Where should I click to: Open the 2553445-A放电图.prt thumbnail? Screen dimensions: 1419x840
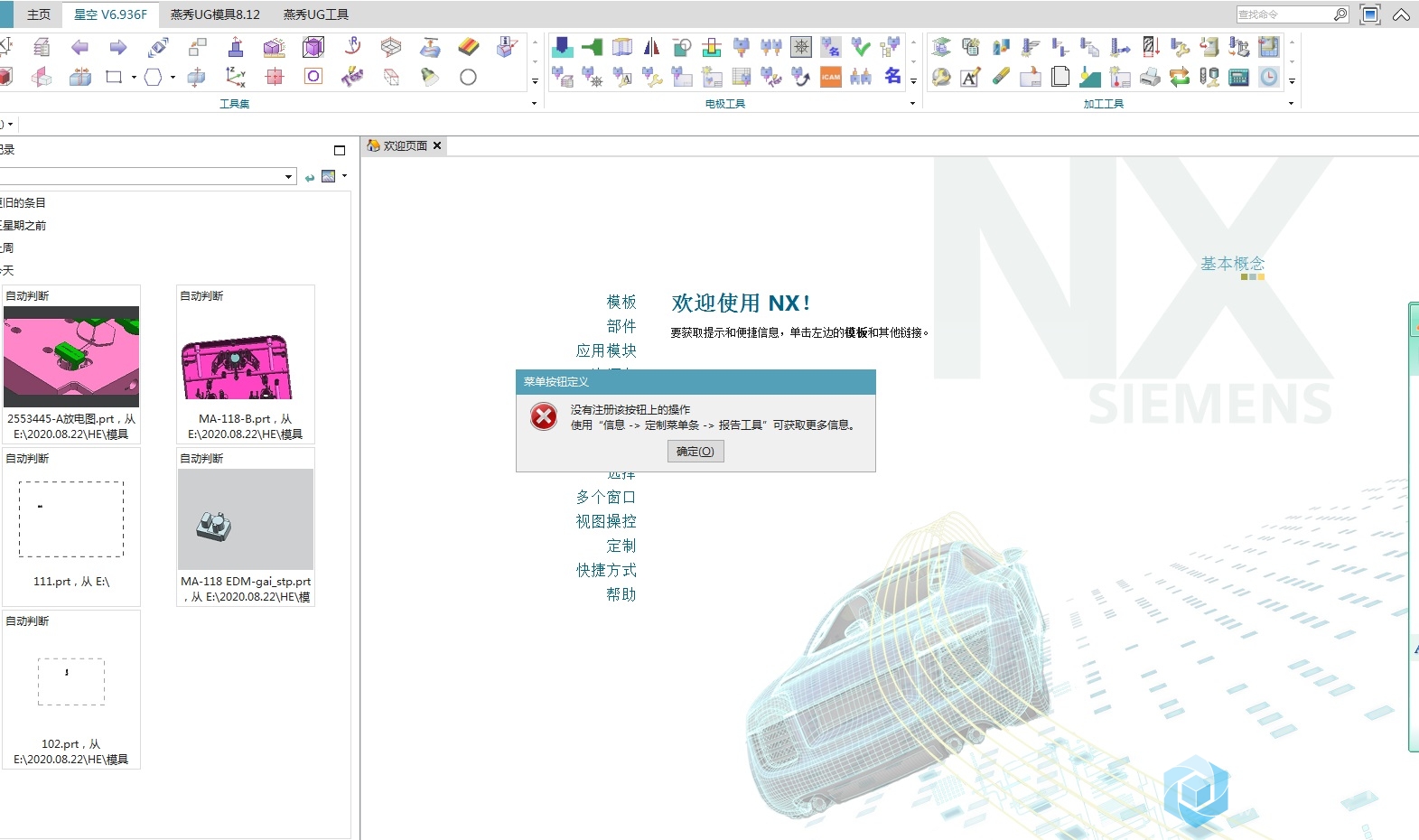click(x=71, y=363)
